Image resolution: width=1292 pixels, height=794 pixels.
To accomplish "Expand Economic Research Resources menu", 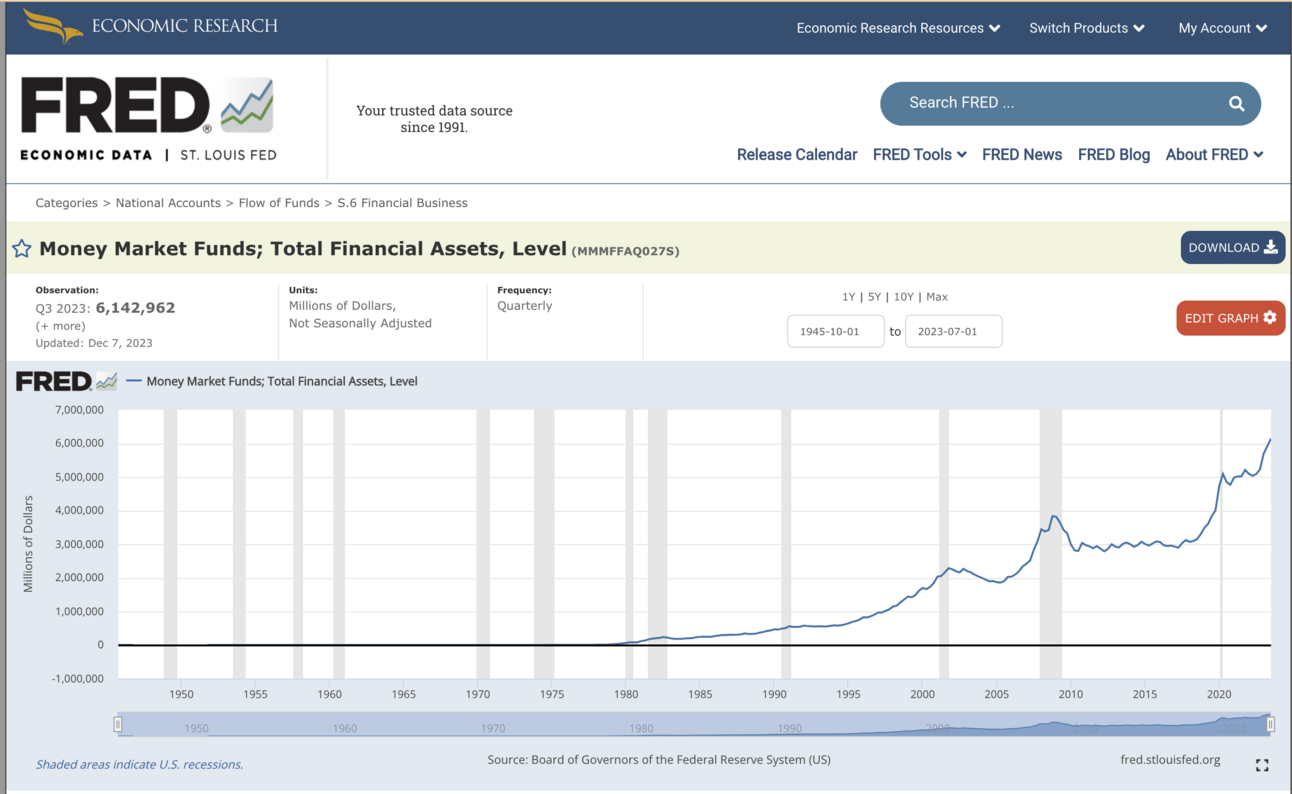I will [x=898, y=28].
